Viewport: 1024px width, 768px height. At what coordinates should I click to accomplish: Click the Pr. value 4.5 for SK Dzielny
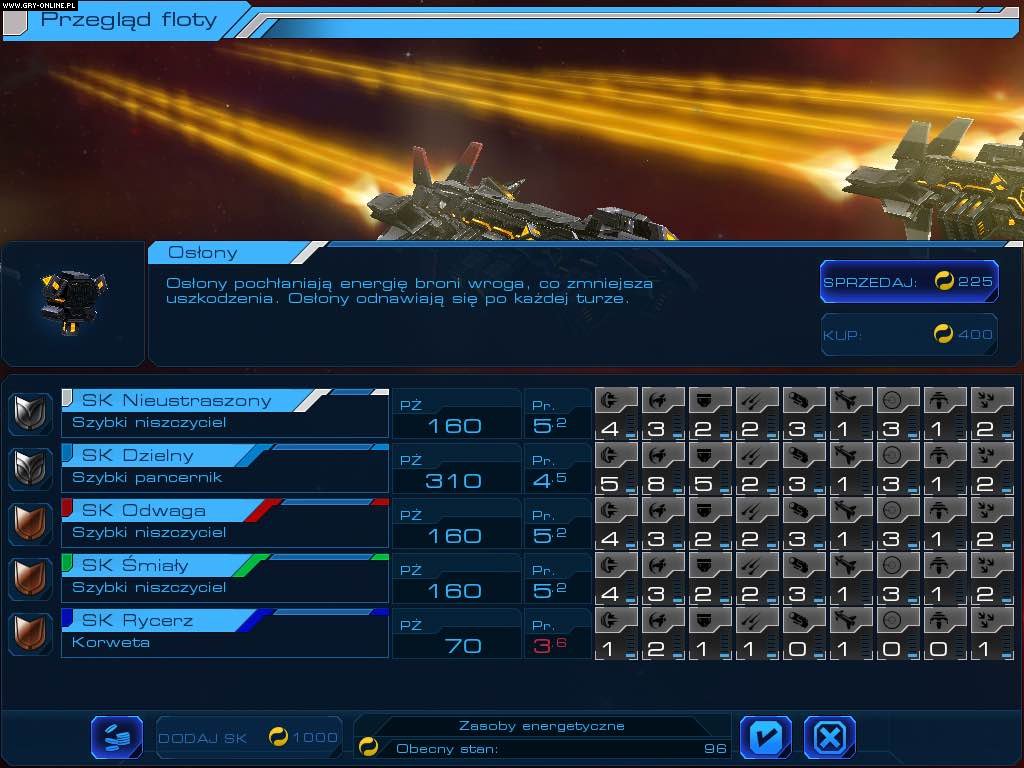(549, 481)
